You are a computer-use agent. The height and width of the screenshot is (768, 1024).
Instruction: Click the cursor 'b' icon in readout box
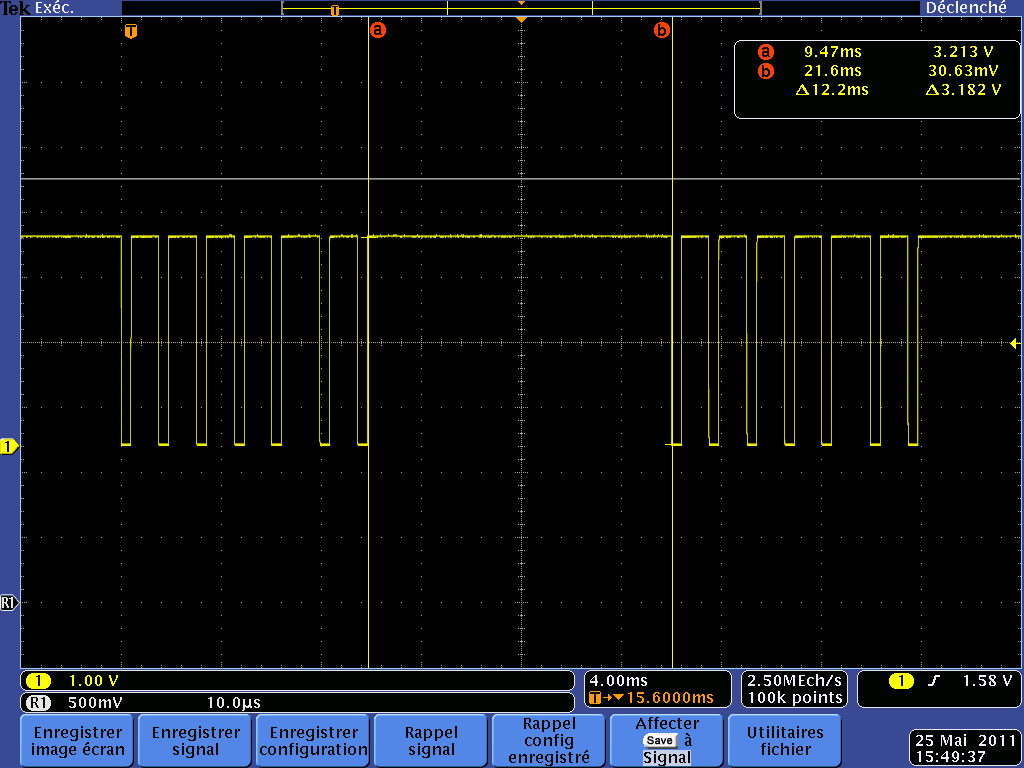[765, 71]
